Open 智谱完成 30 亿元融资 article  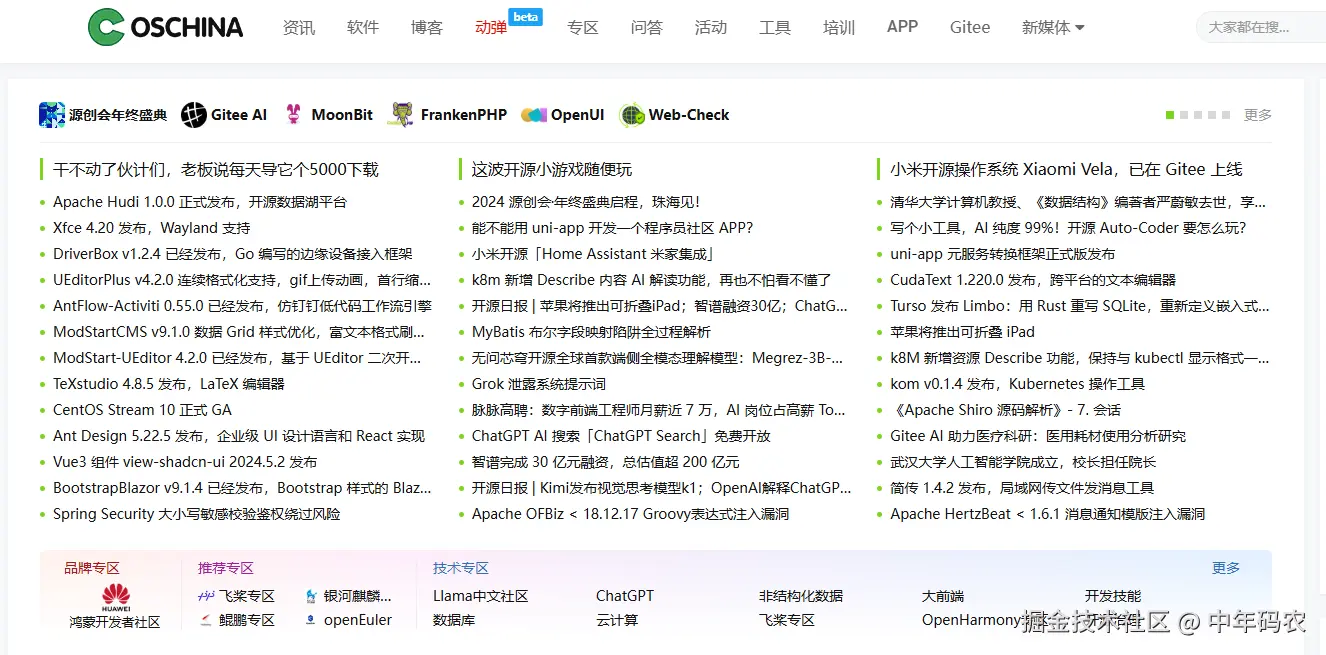(606, 462)
